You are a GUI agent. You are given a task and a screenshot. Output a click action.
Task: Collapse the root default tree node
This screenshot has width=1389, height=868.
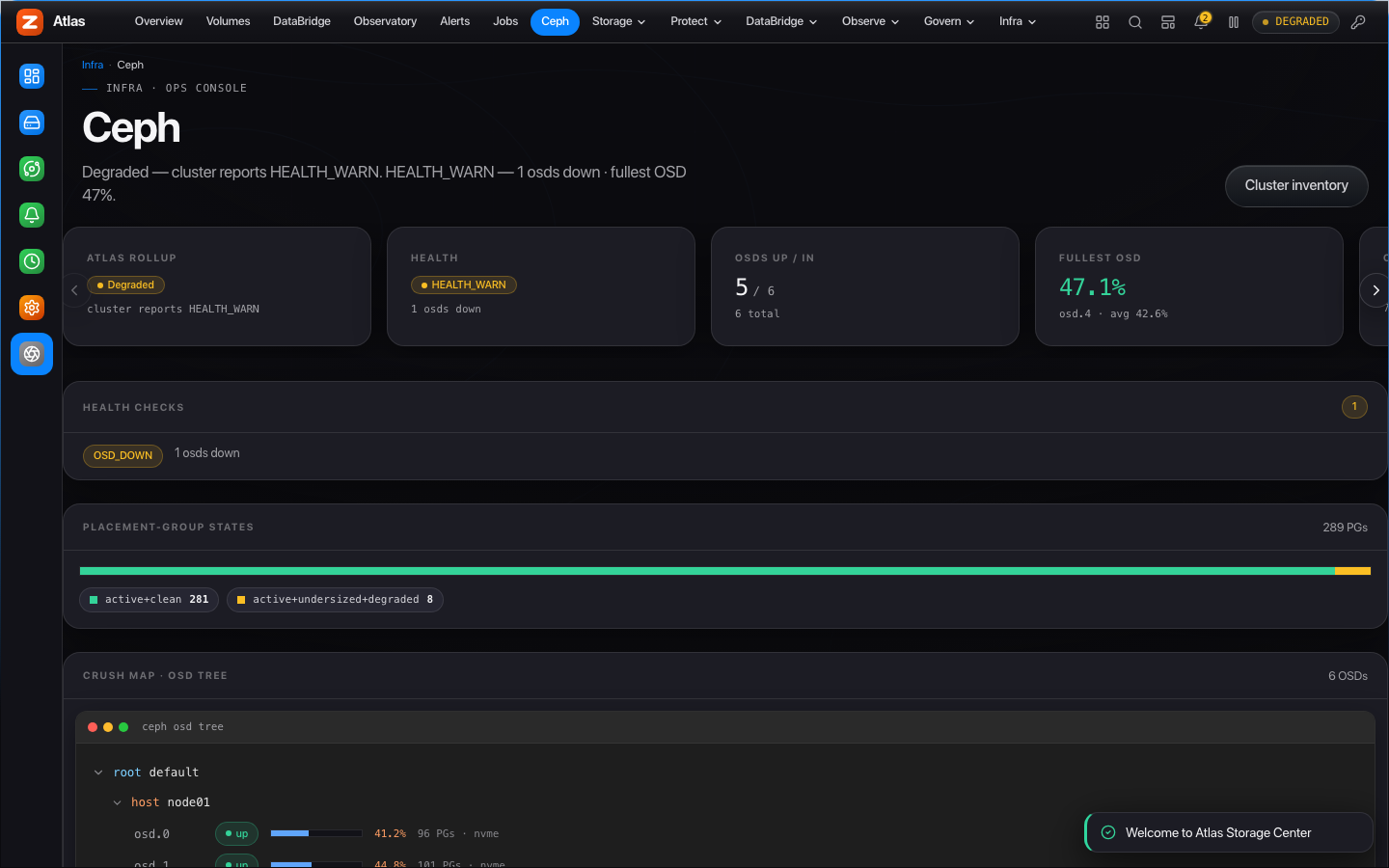98,773
